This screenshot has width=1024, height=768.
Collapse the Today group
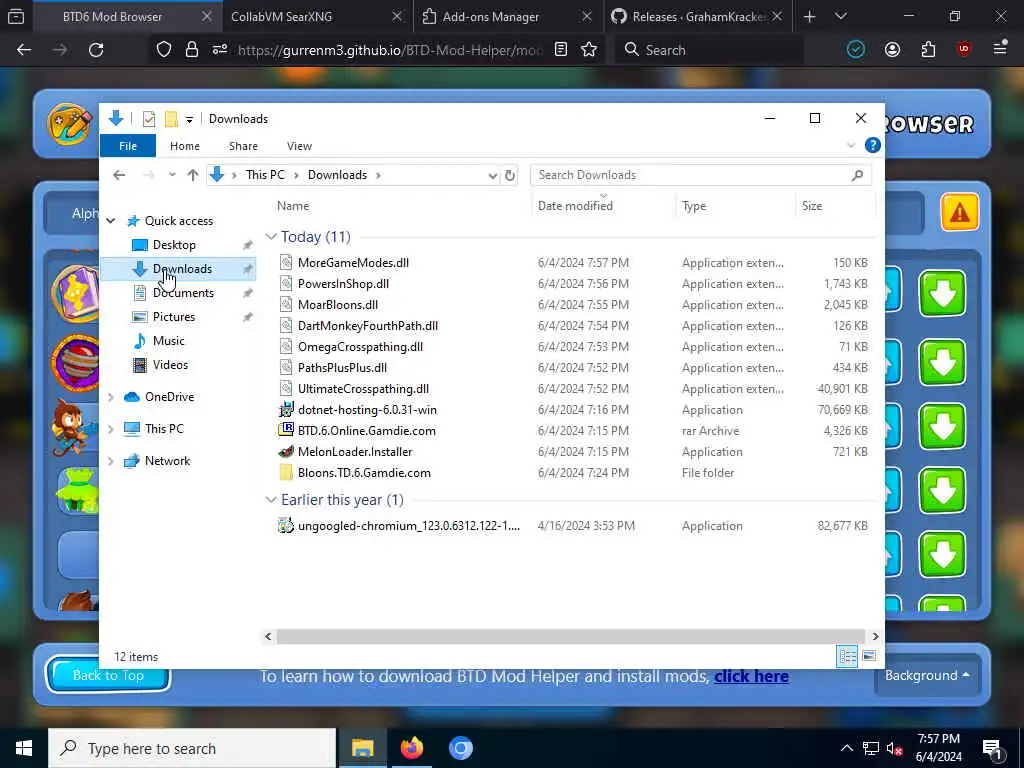(x=271, y=236)
